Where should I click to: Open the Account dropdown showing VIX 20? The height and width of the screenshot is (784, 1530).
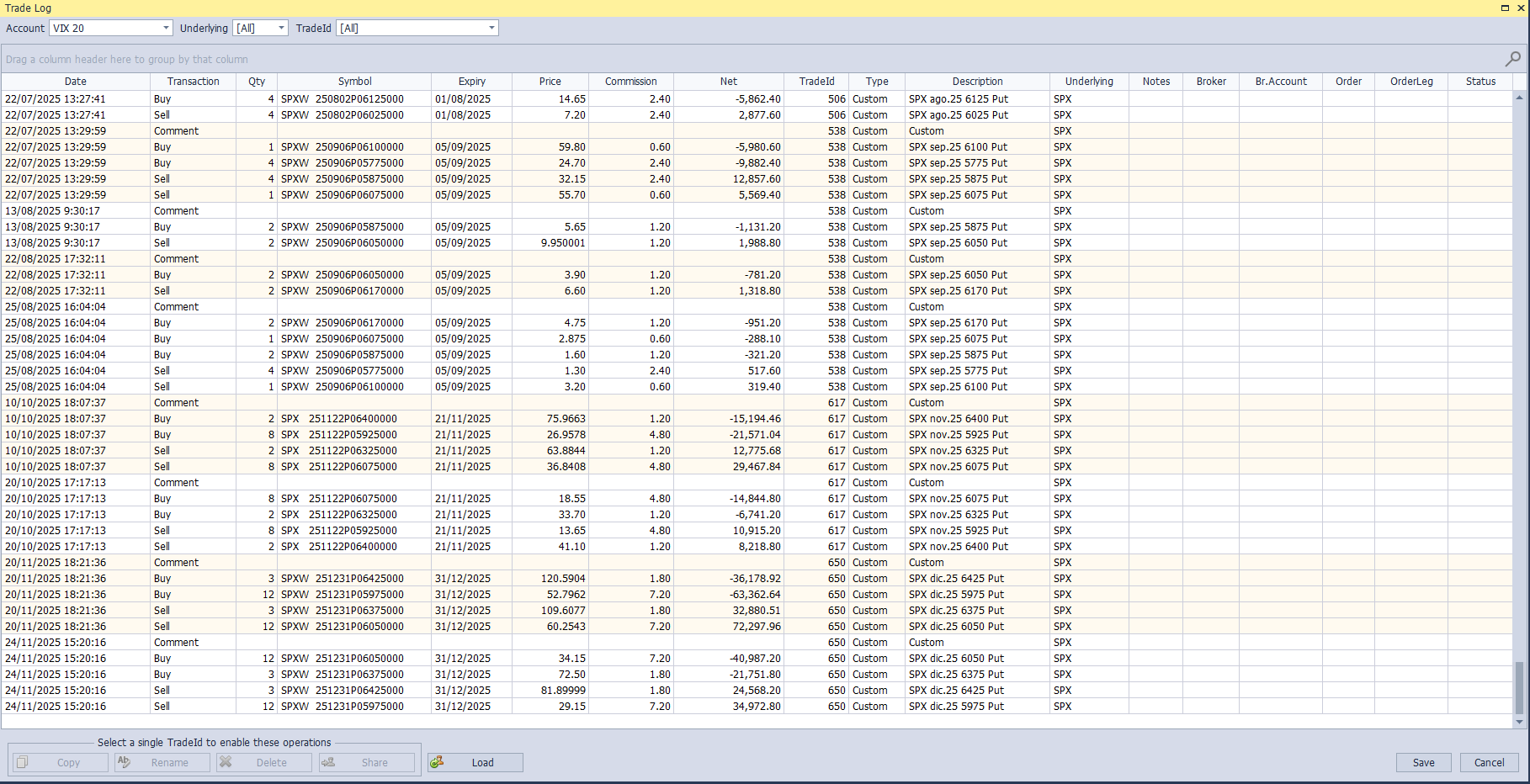click(166, 28)
